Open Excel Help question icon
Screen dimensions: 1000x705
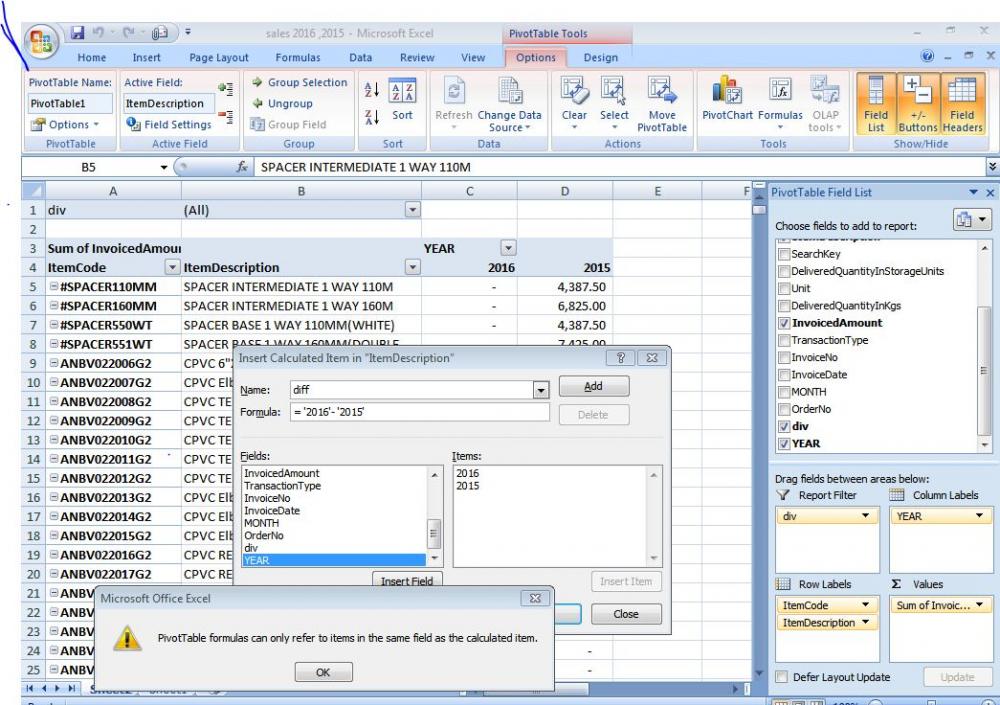coord(927,56)
